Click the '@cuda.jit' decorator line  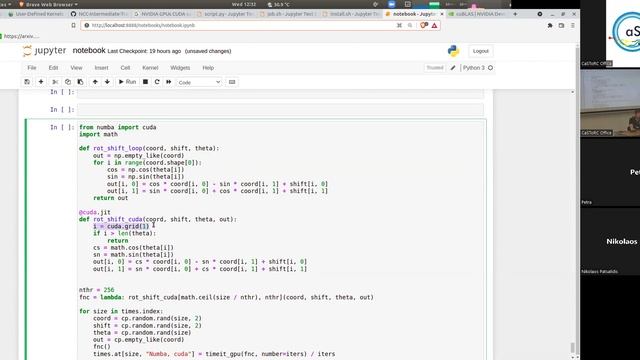point(94,212)
